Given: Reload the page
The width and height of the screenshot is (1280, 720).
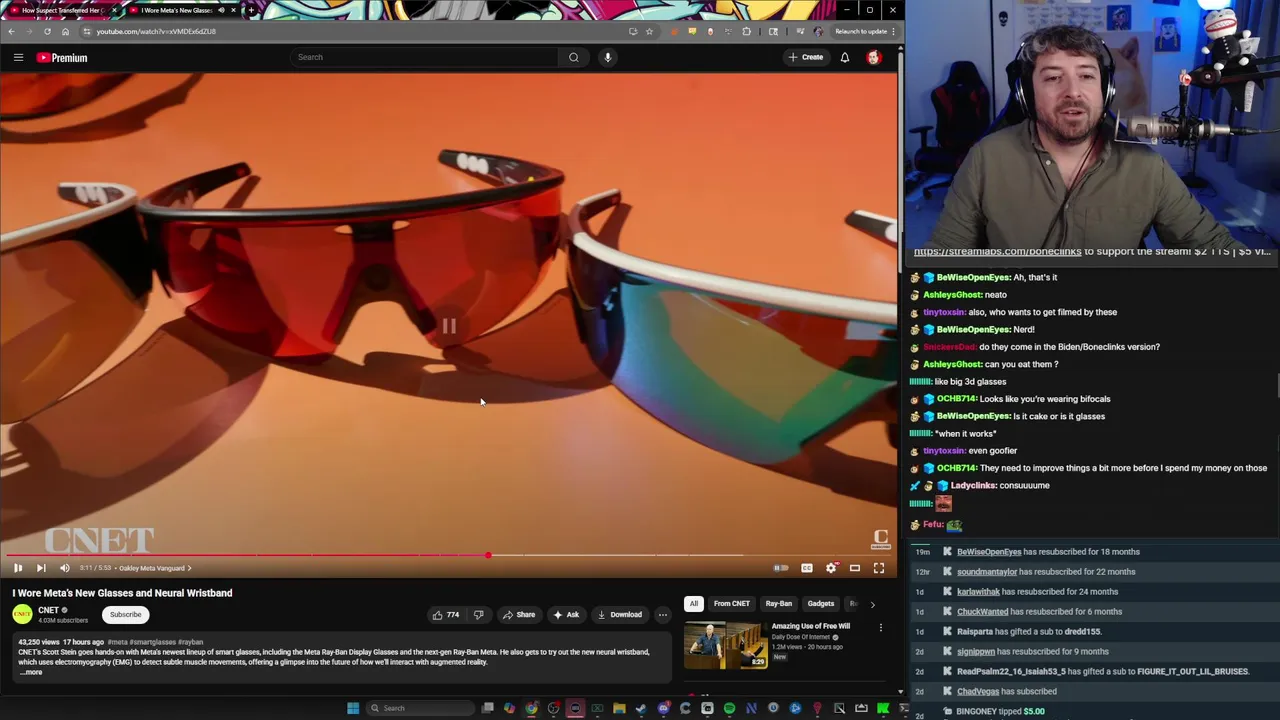Looking at the screenshot, I should 47,31.
